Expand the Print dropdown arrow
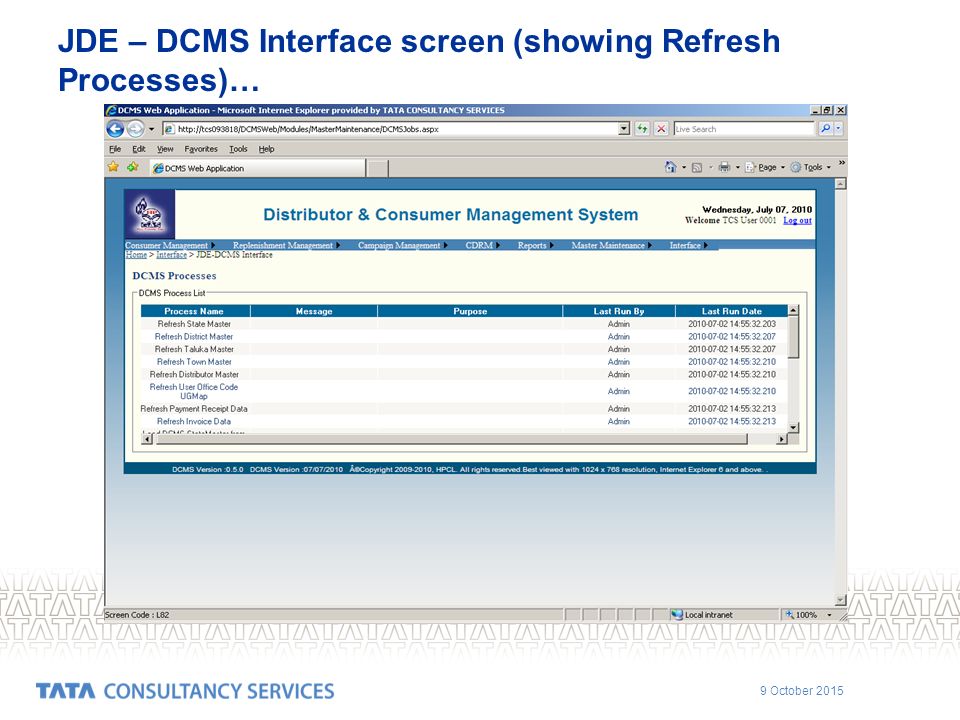The width and height of the screenshot is (960, 720). point(737,167)
